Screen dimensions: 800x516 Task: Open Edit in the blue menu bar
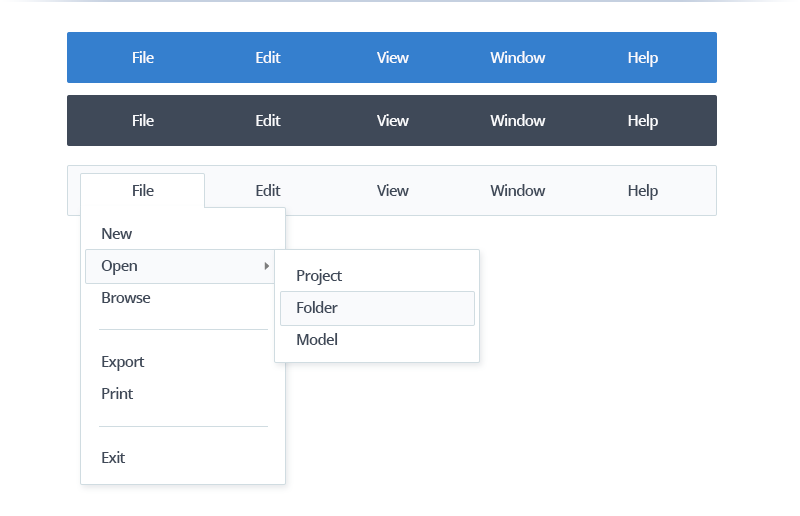pos(268,58)
